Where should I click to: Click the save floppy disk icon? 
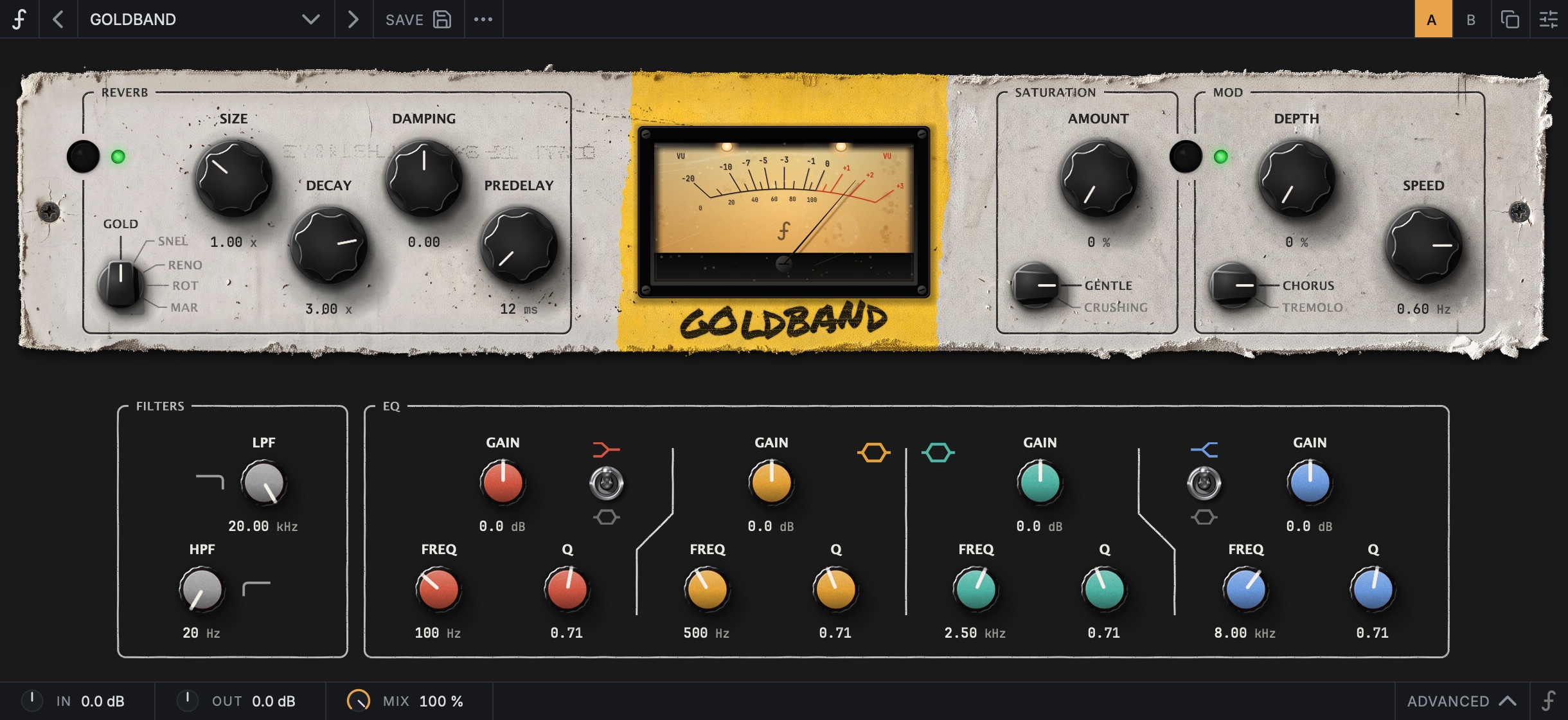pyautogui.click(x=442, y=19)
